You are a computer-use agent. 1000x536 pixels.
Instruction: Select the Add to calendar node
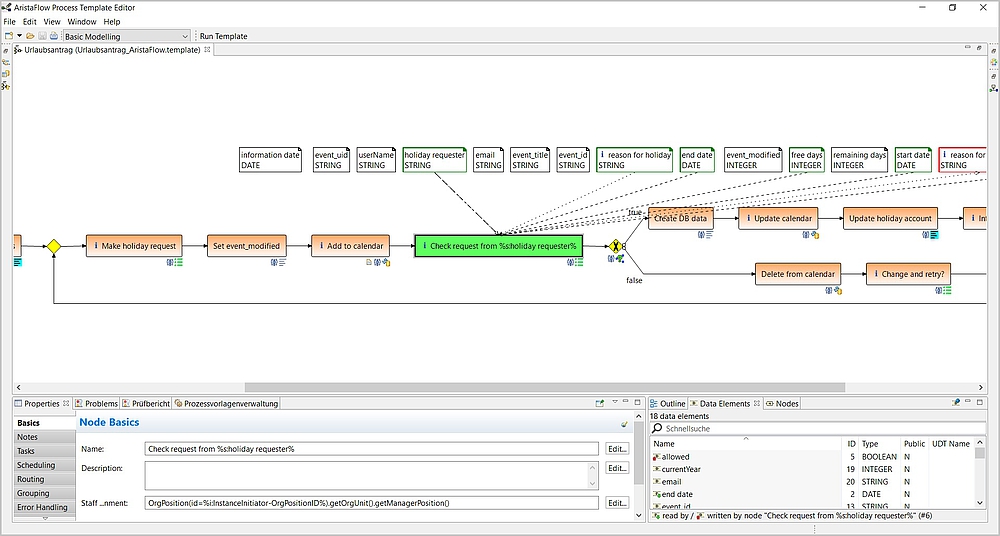click(349, 246)
